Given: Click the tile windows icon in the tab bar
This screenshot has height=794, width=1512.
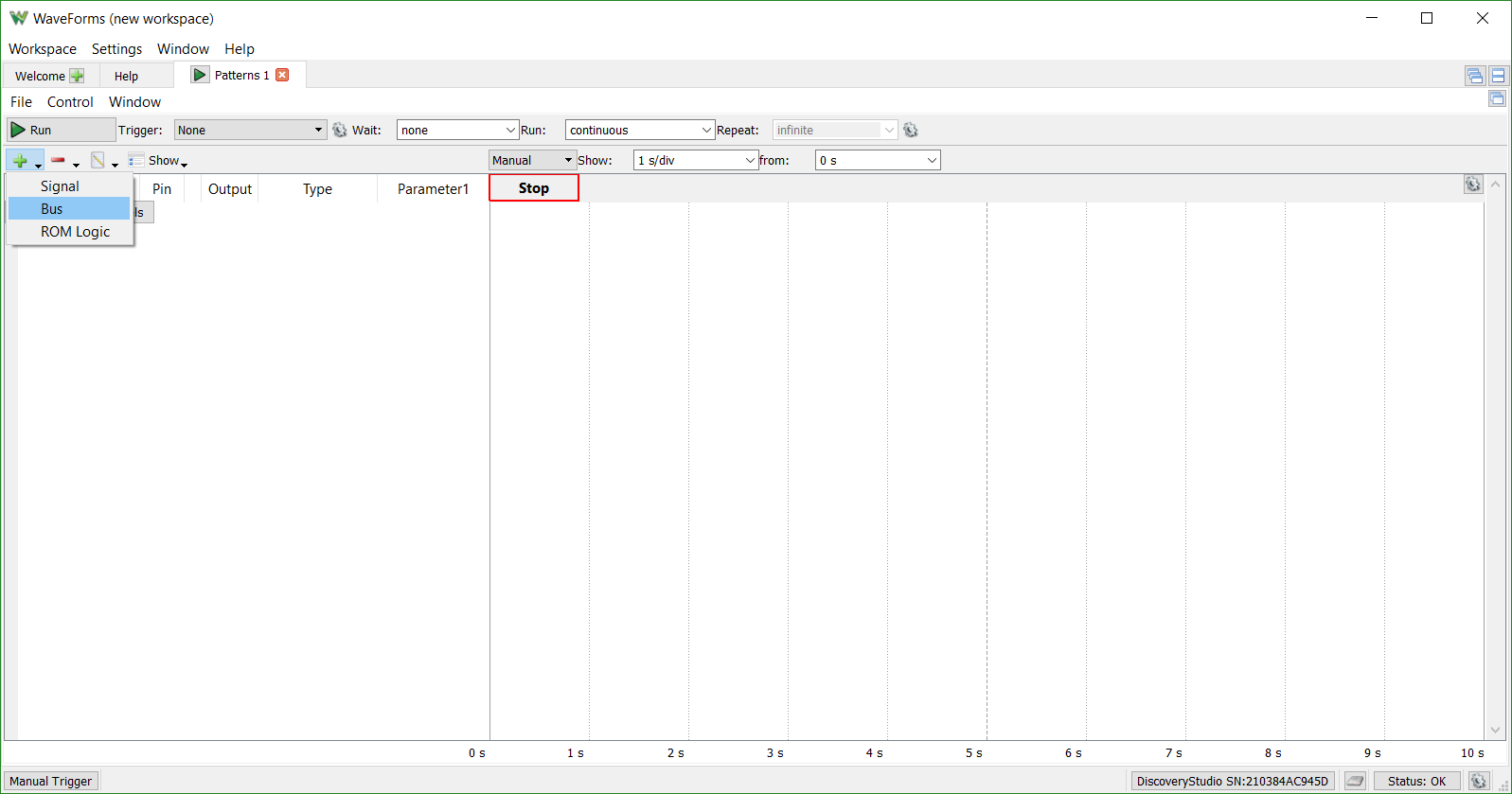Looking at the screenshot, I should [1498, 76].
